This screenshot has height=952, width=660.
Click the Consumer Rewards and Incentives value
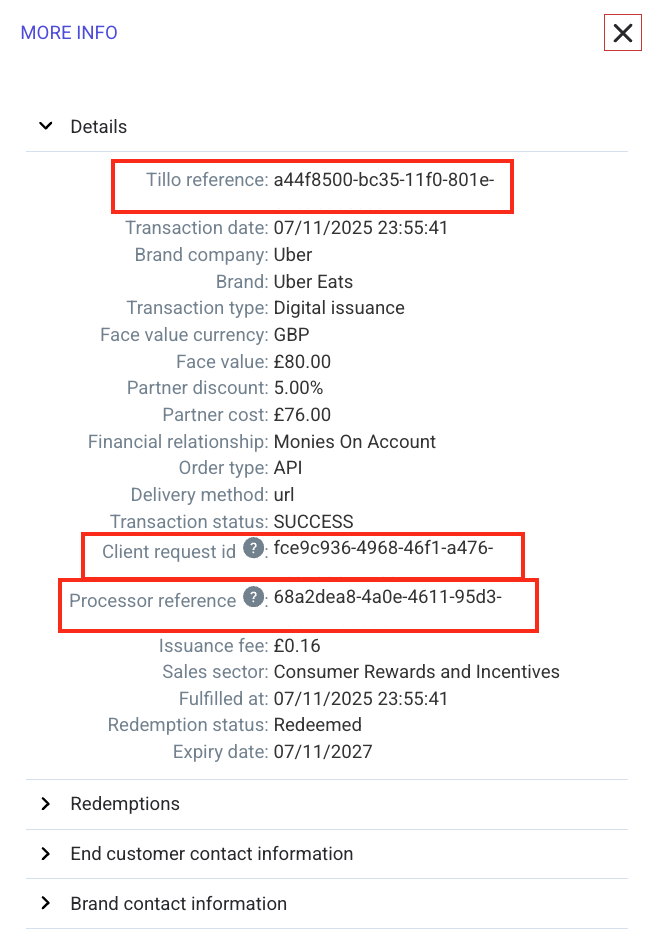click(416, 672)
